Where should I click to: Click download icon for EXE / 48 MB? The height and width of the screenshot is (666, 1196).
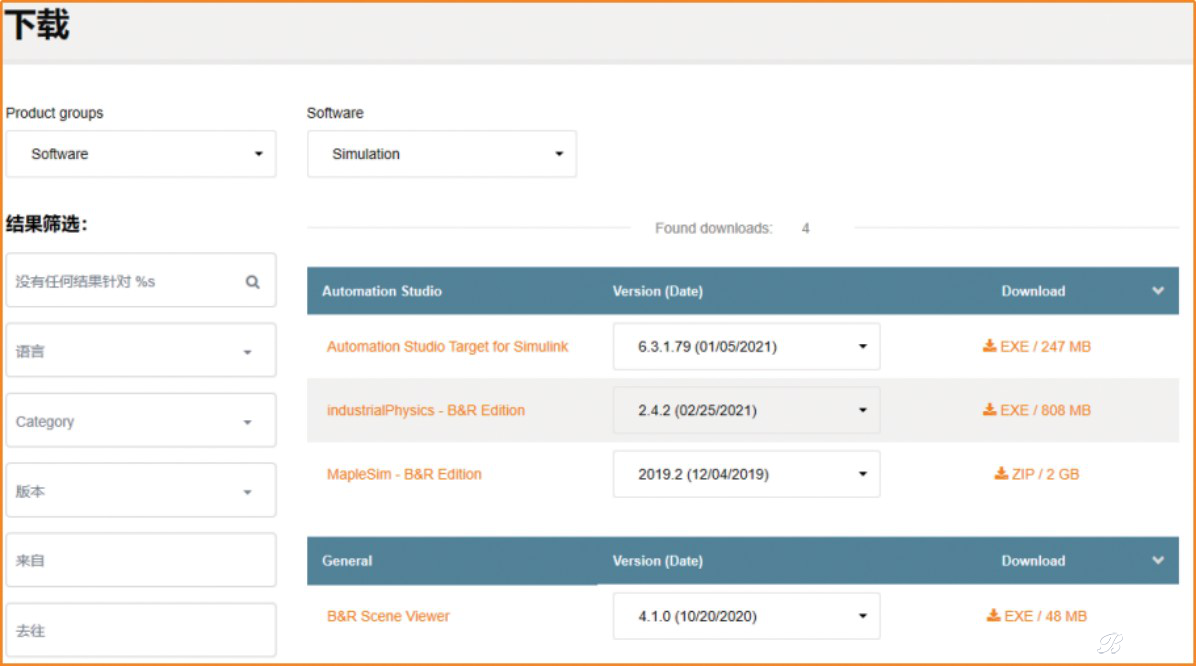tap(993, 615)
